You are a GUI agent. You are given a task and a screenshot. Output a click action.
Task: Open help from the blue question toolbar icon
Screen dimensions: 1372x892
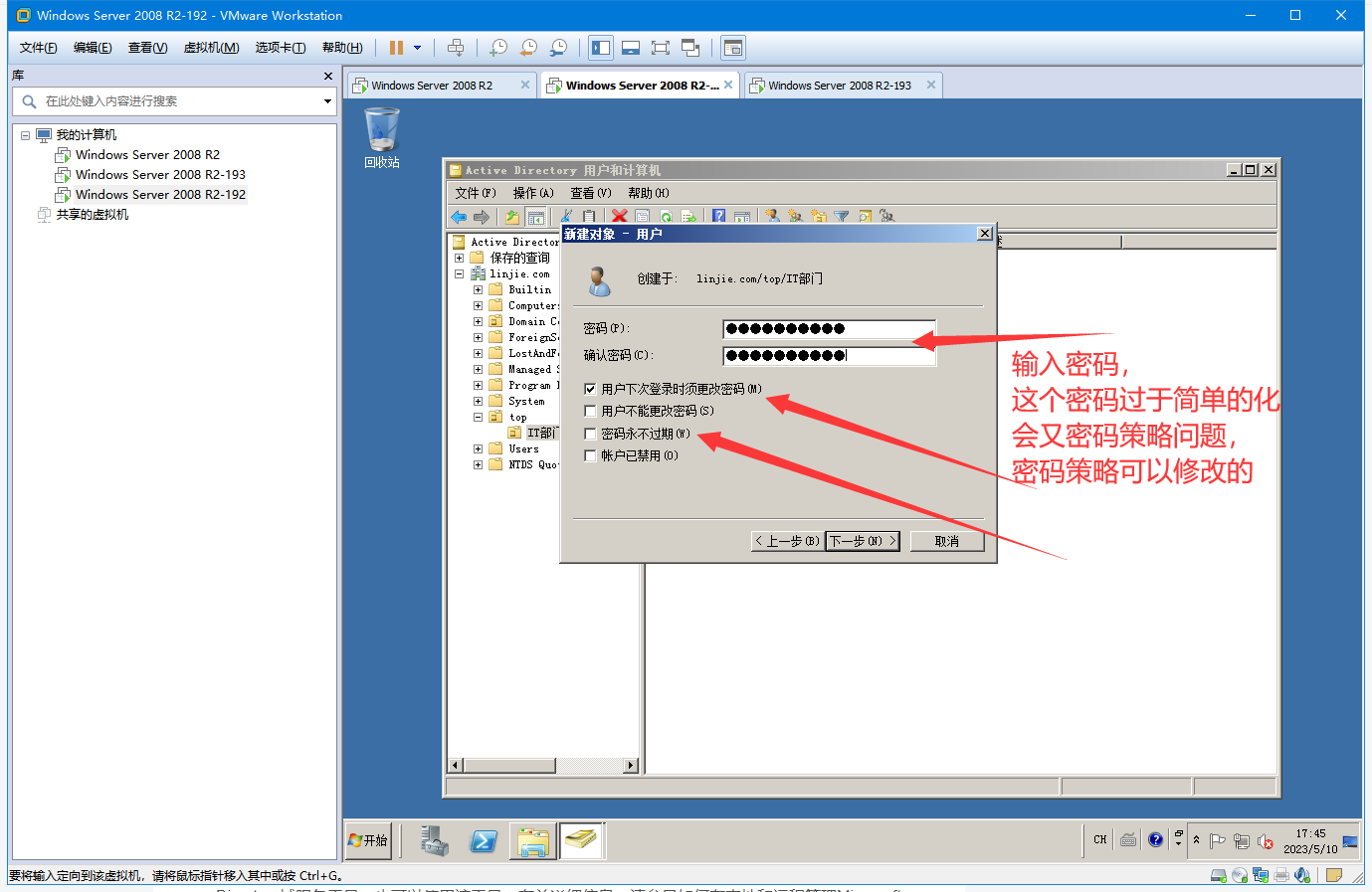(x=718, y=217)
